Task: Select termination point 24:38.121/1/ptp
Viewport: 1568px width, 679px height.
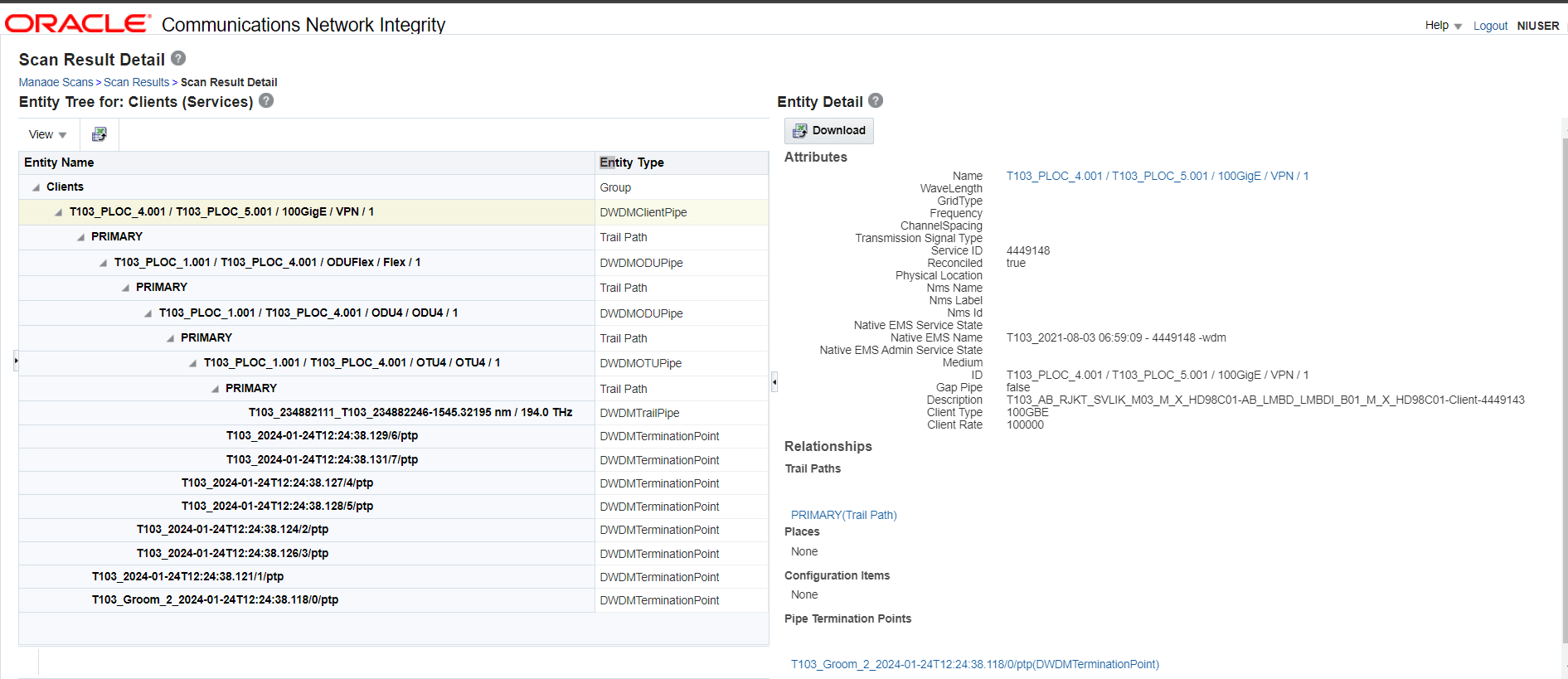Action: pyautogui.click(x=393, y=576)
